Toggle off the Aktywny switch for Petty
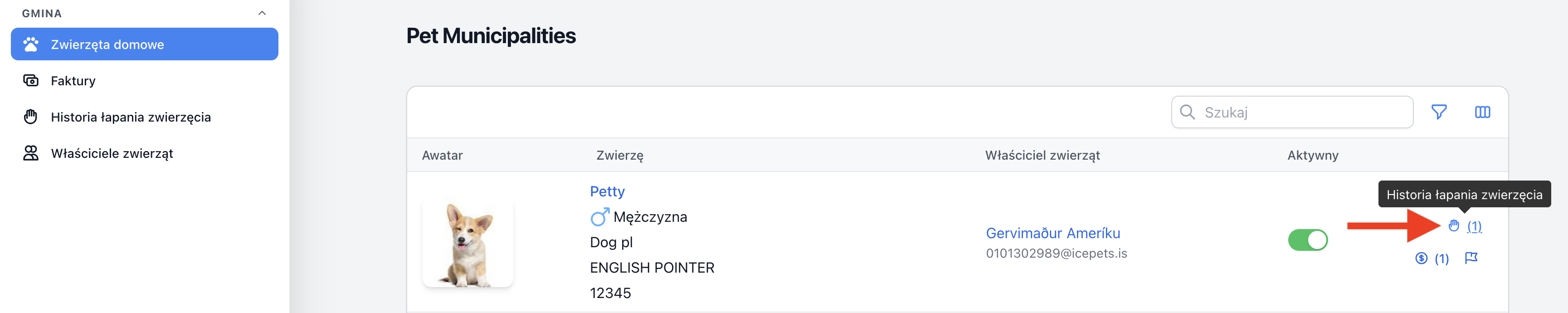 (x=1307, y=240)
